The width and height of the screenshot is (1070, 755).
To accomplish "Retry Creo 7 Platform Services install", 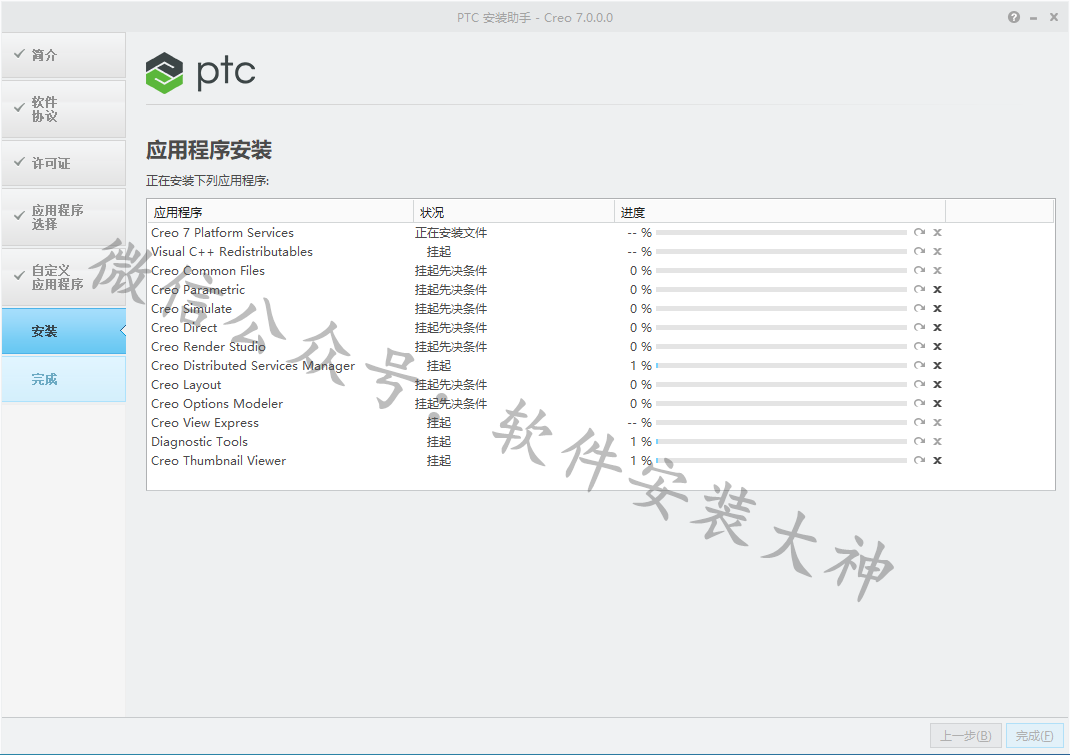I will [920, 233].
